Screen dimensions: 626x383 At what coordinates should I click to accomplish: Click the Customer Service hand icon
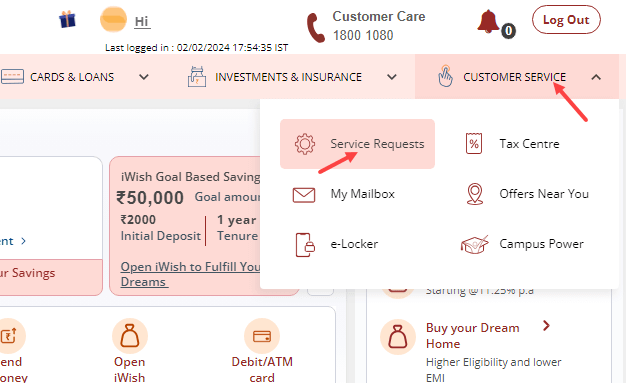pos(445,76)
